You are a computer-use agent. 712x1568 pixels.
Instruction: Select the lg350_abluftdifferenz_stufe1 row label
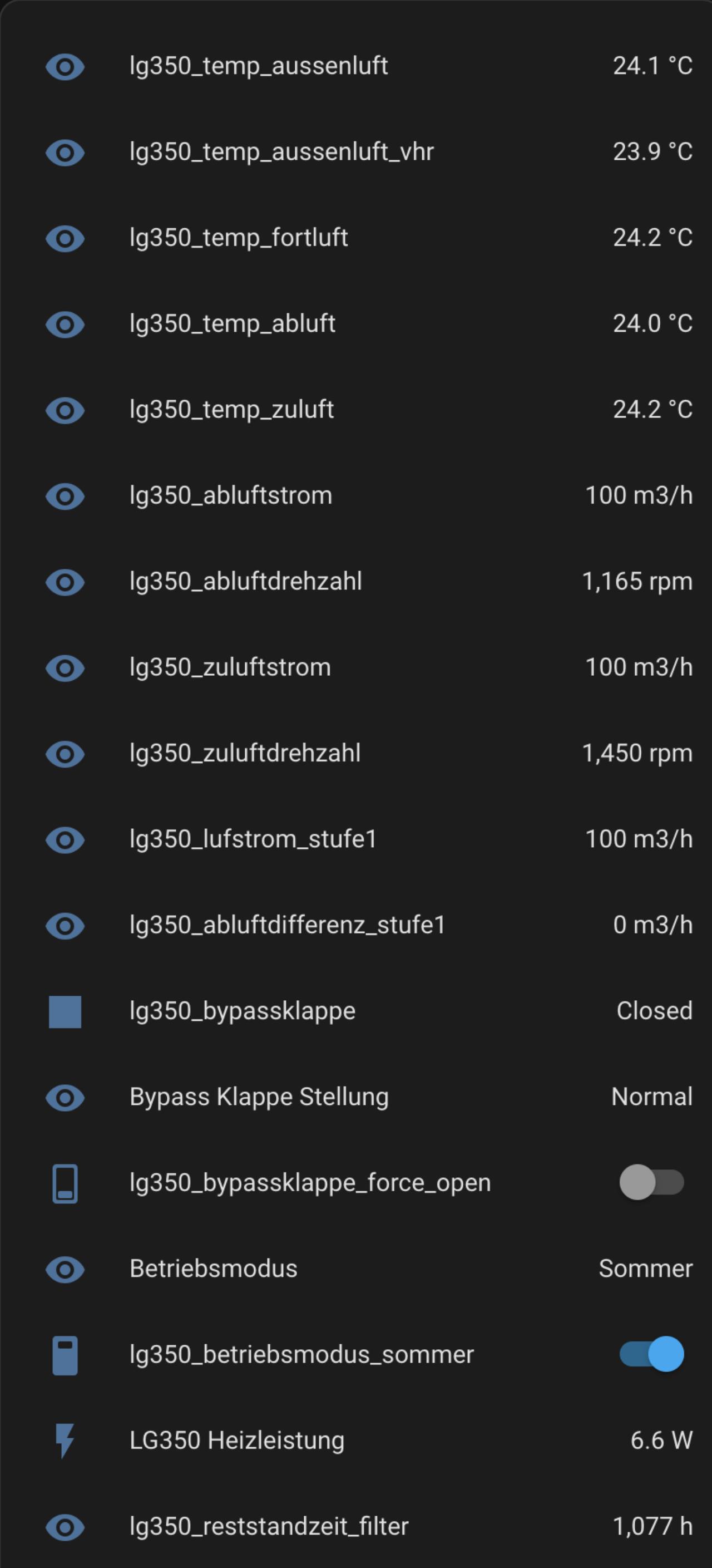287,925
